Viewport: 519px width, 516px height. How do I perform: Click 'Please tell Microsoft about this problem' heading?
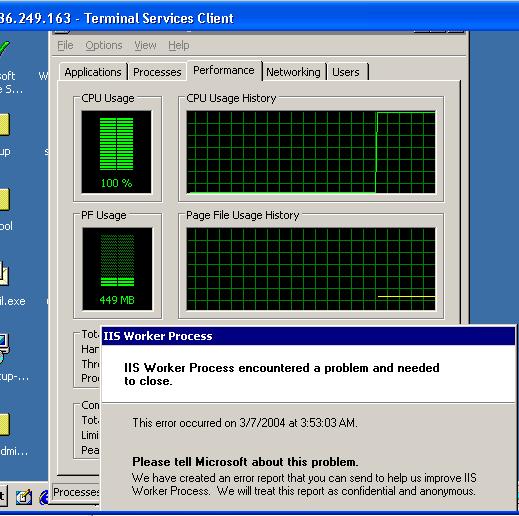coord(245,462)
